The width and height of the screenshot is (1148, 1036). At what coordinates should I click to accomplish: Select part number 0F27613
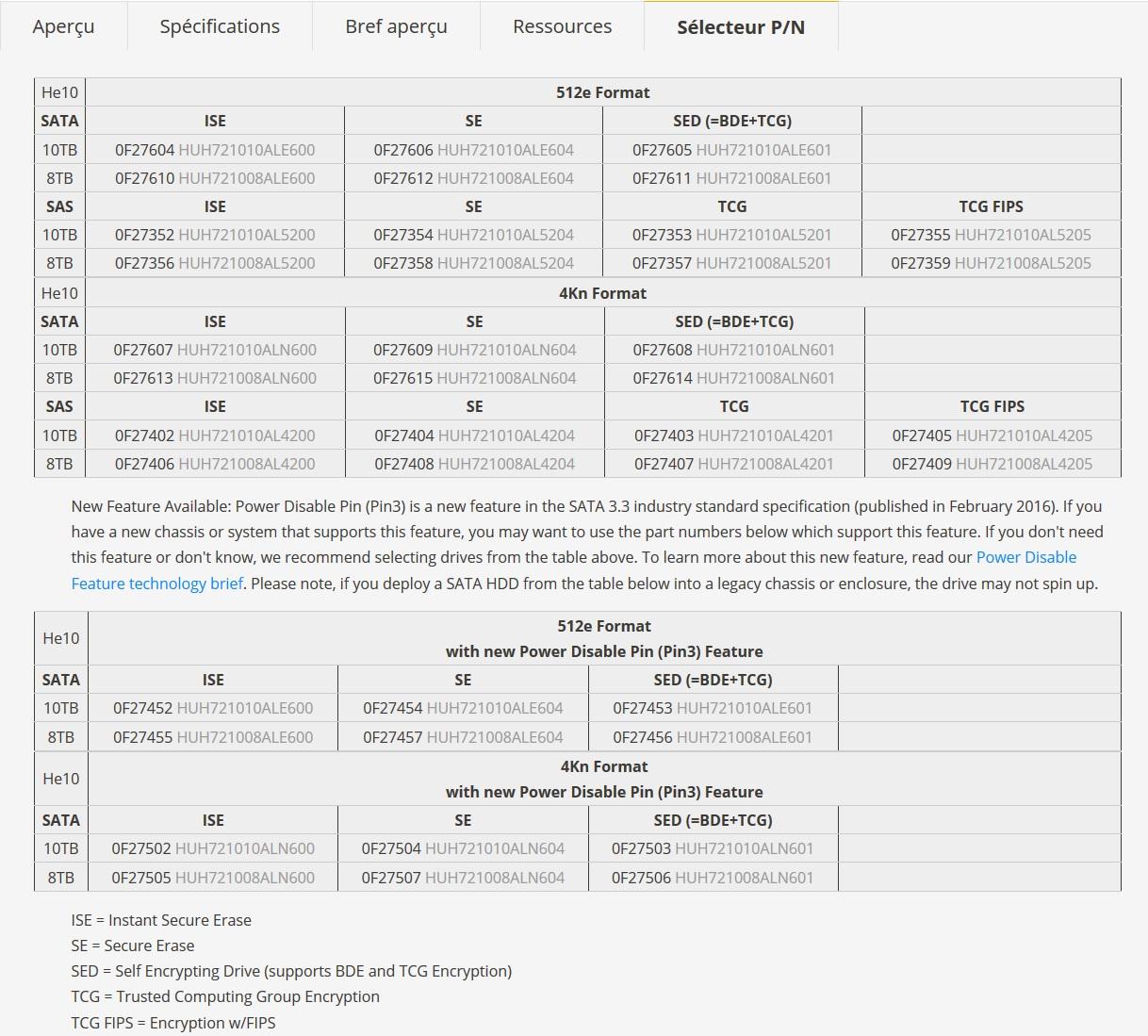215,378
